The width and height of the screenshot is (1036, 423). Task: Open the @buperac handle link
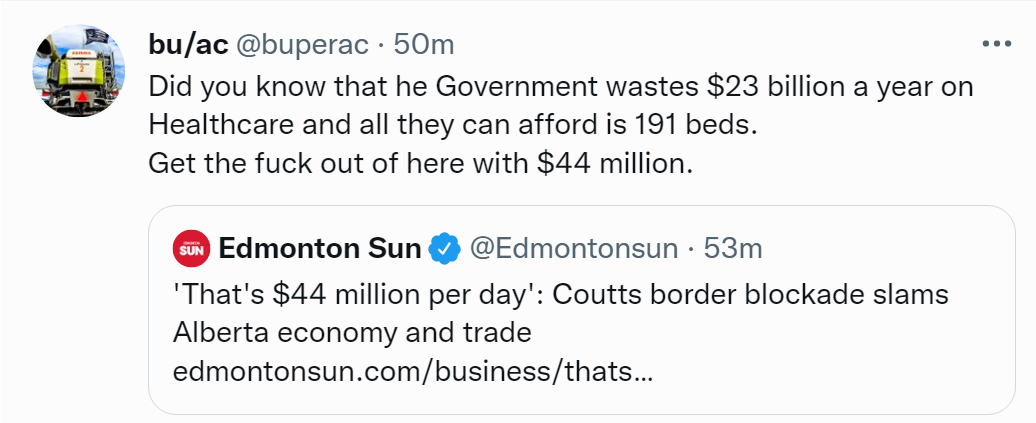coord(302,45)
